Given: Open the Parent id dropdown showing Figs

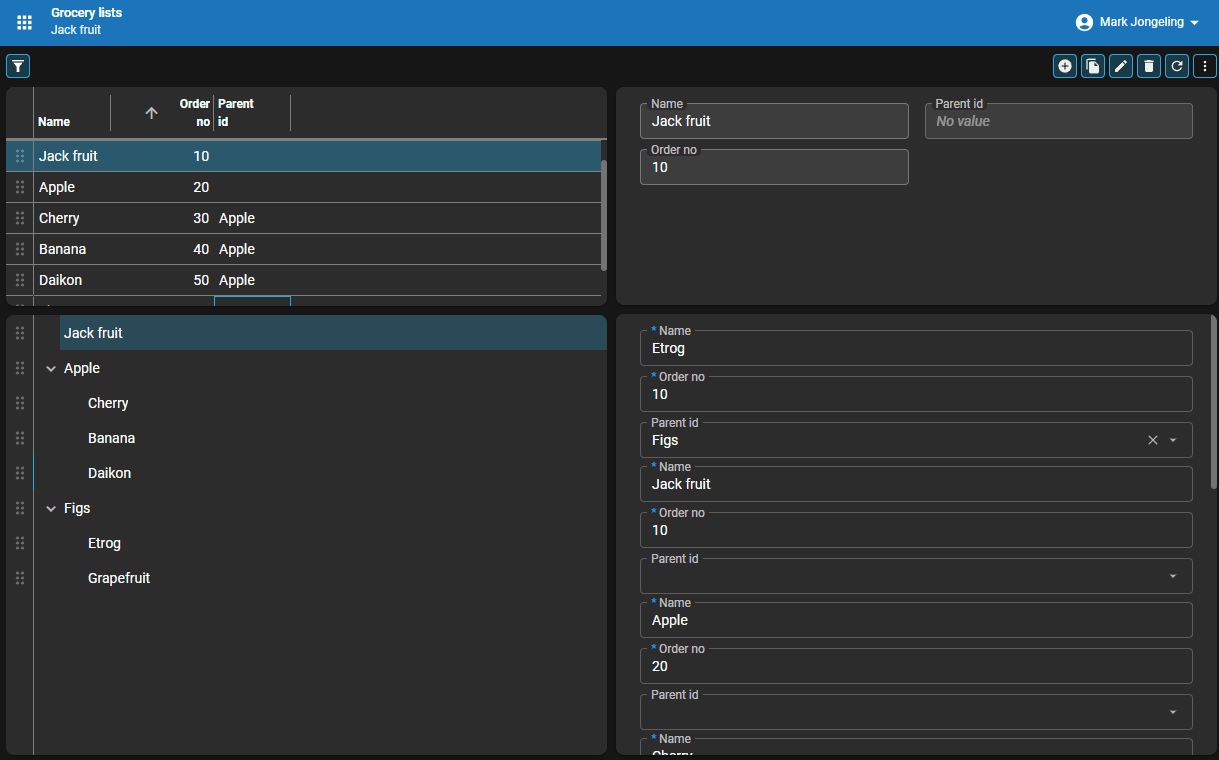Looking at the screenshot, I should pos(1173,440).
